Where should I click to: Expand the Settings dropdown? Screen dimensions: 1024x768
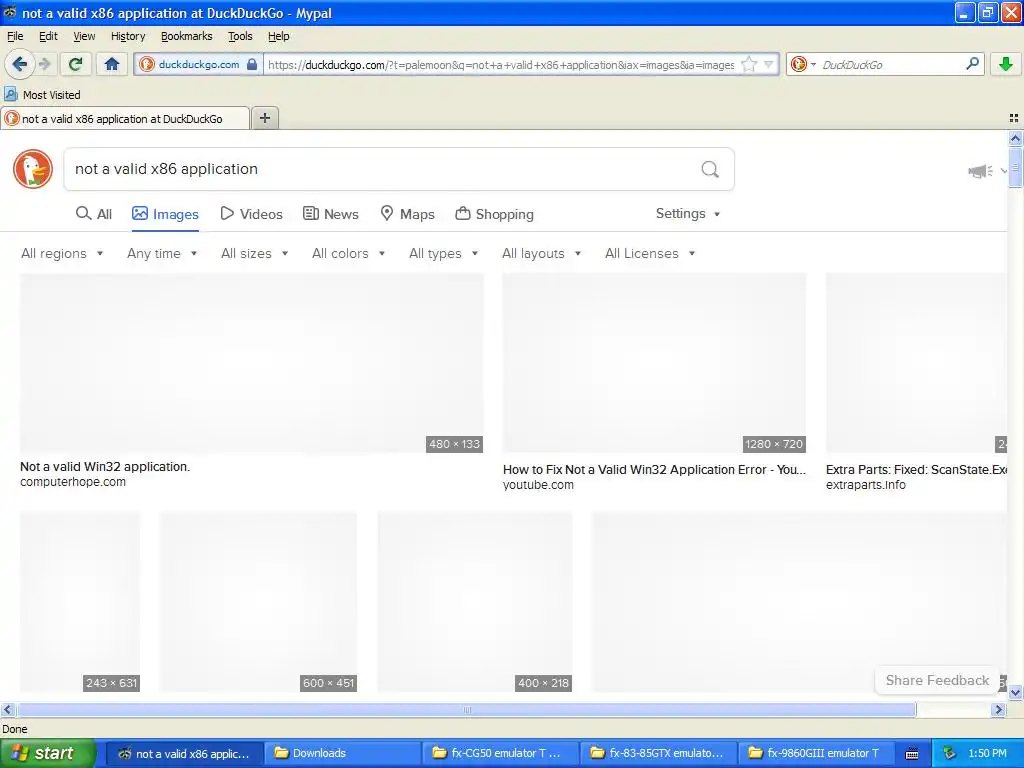[x=688, y=214]
